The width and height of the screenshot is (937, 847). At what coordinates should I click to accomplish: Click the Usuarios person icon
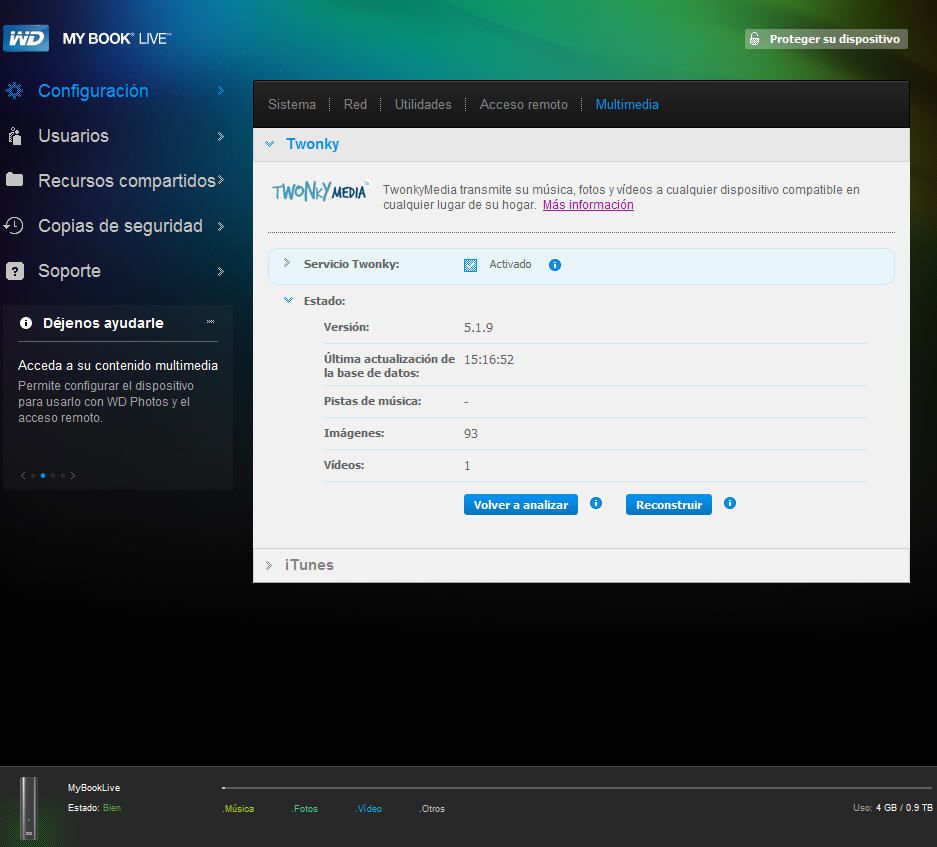tap(14, 136)
